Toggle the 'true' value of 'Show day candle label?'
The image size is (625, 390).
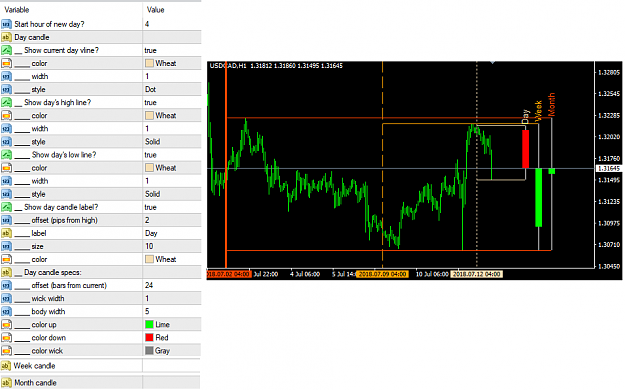pyautogui.click(x=151, y=207)
